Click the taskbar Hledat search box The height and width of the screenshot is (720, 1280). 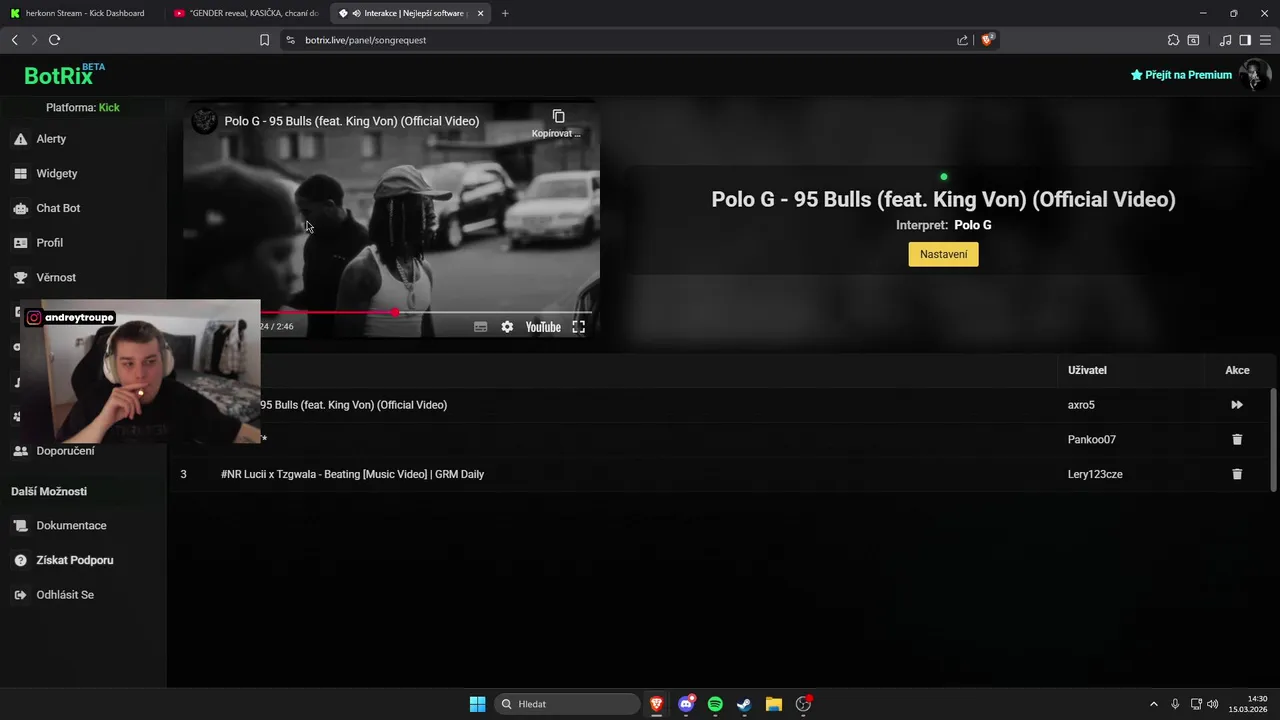(x=567, y=704)
